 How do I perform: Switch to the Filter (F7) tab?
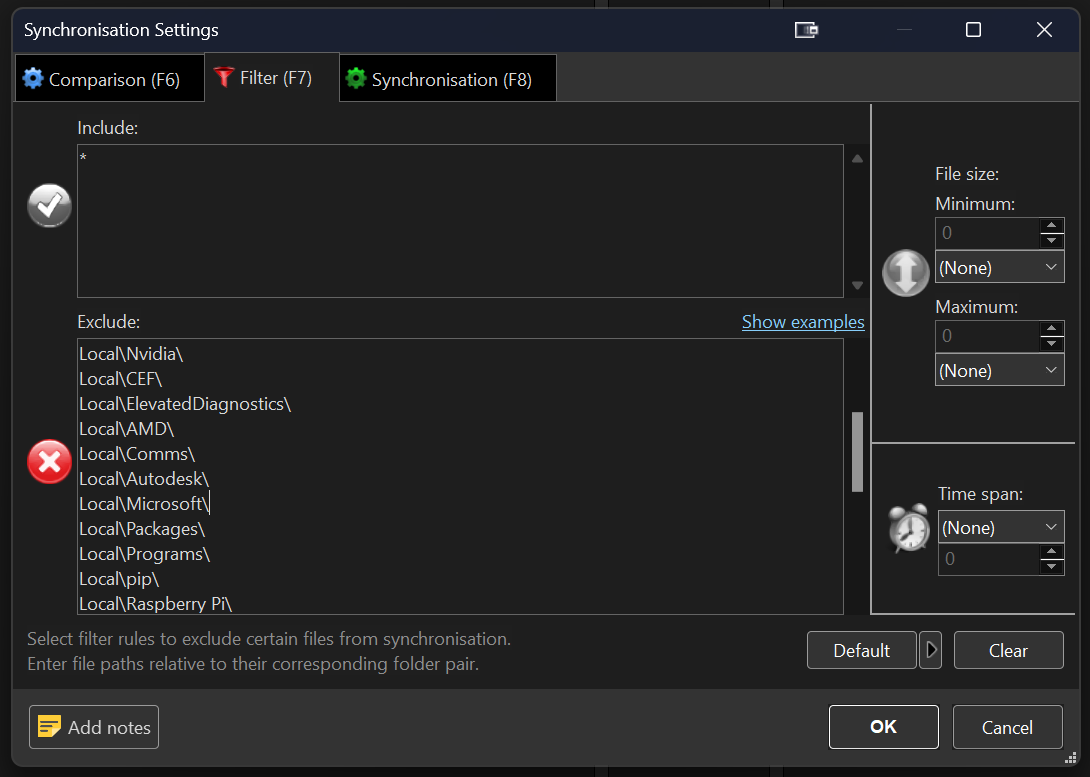pos(272,78)
